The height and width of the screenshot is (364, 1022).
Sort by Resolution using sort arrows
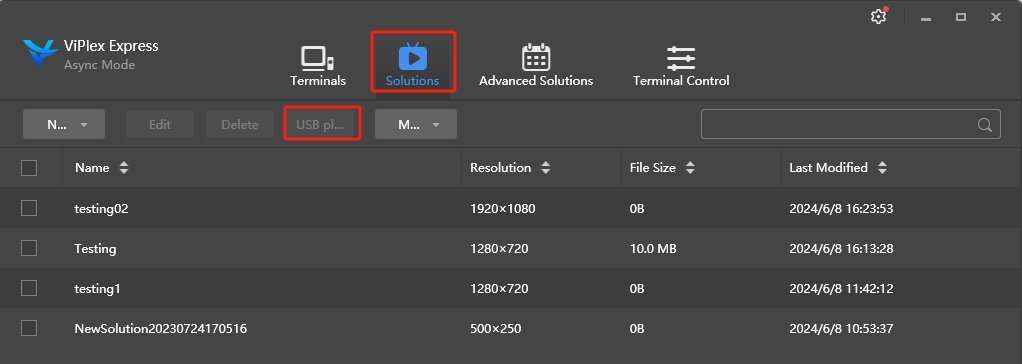point(546,168)
